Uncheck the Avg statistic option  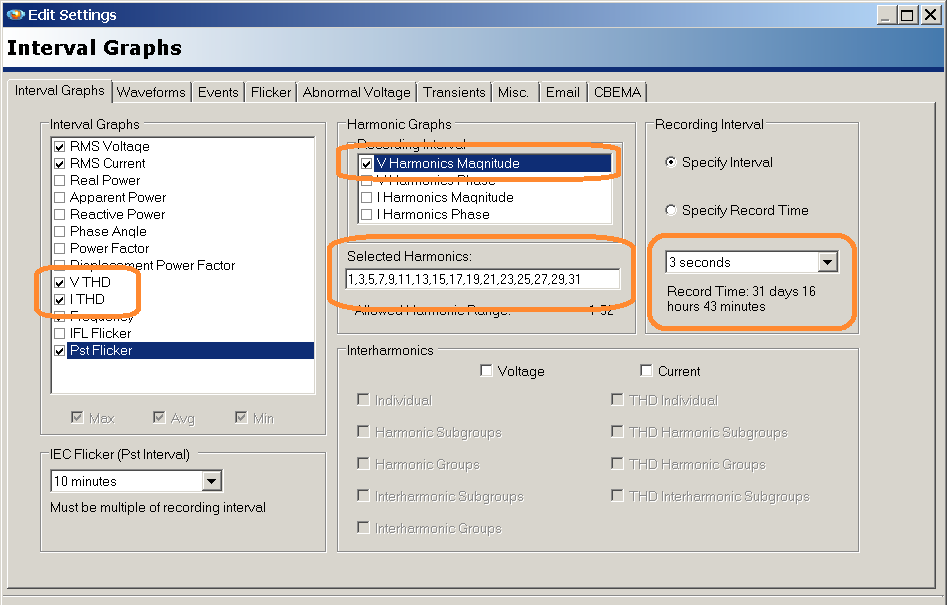point(159,417)
